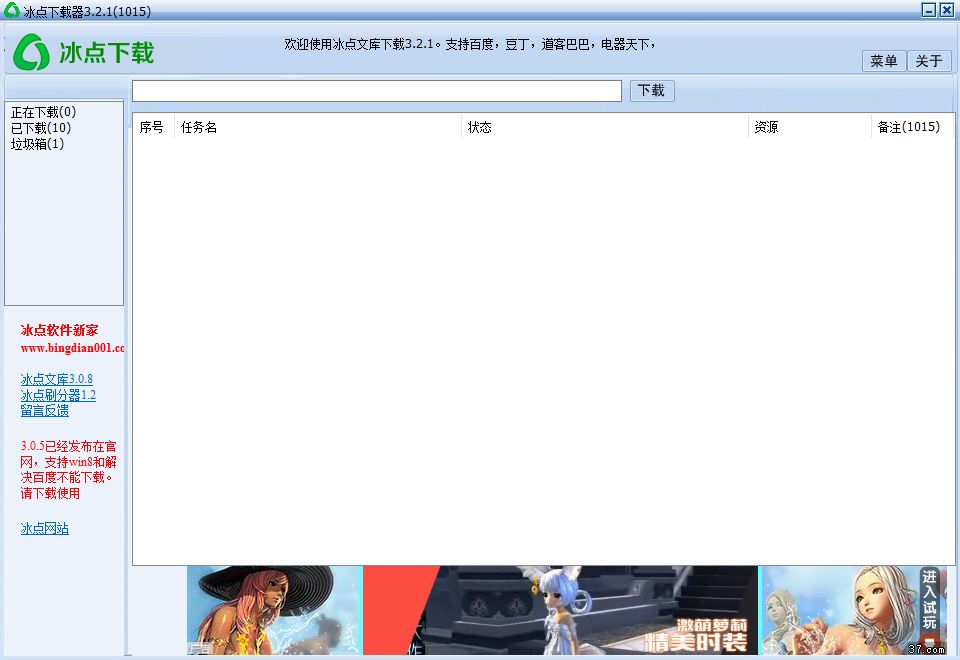The width and height of the screenshot is (960, 660).
Task: Open the 冰点刷分器1.2 link
Action: coord(58,395)
